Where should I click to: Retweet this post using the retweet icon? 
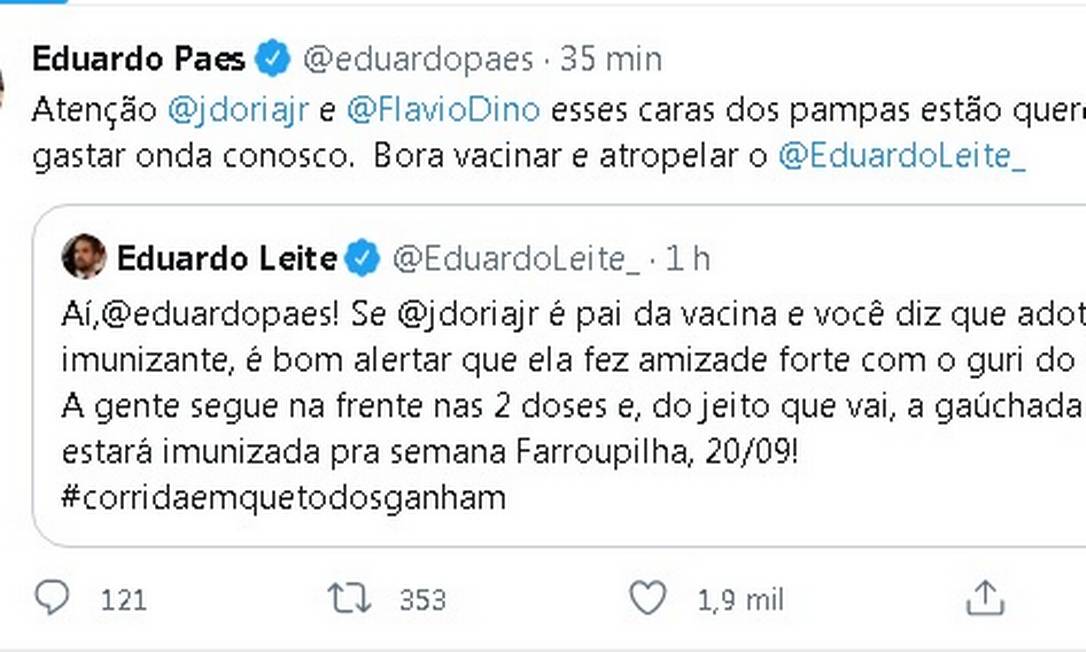(x=349, y=598)
